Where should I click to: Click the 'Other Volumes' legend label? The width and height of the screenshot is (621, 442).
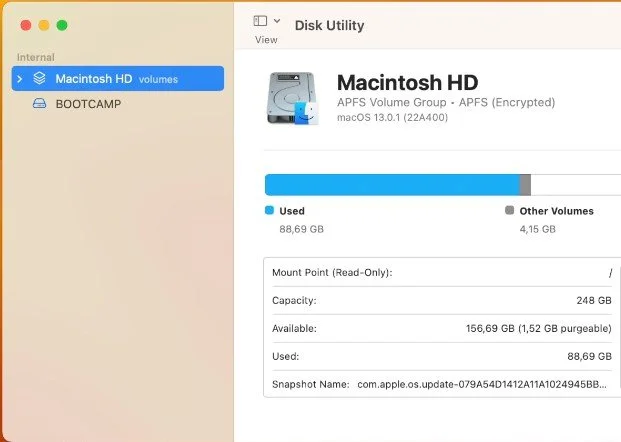(x=556, y=211)
